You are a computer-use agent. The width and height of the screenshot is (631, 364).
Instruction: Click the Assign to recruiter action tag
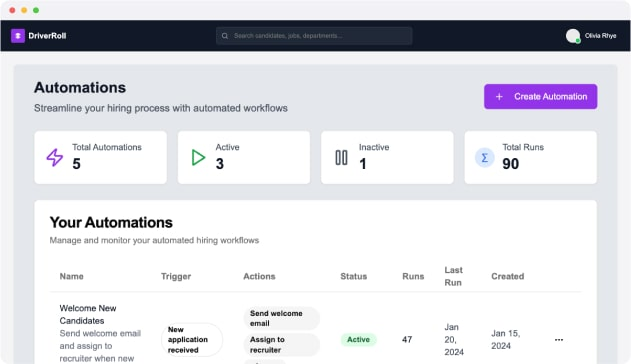pos(281,344)
